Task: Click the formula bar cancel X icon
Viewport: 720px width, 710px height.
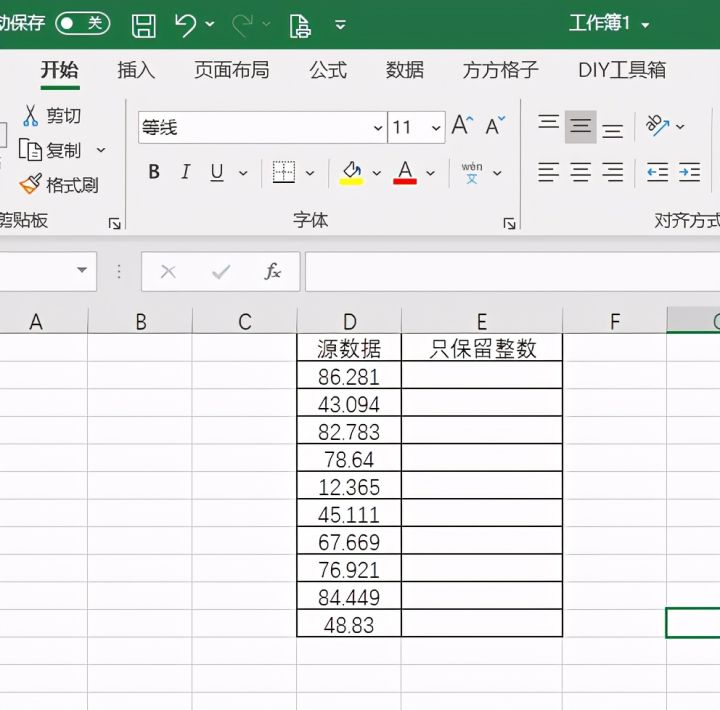Action: coord(168,272)
